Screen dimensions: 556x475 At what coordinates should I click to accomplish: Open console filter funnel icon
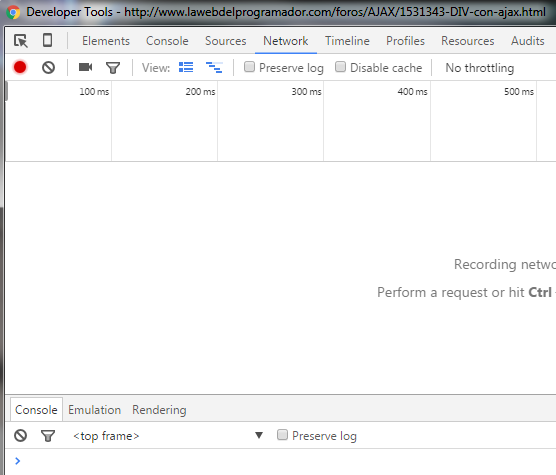48,436
